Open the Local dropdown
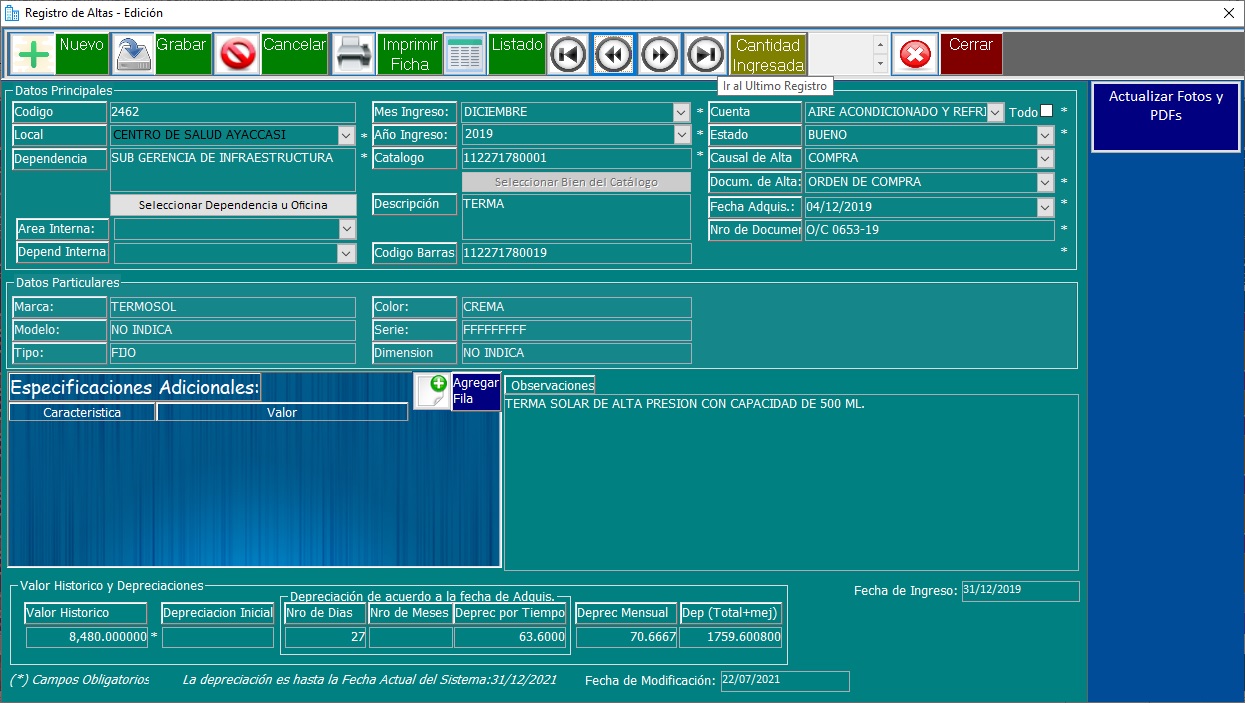This screenshot has width=1245, height=703. point(347,135)
